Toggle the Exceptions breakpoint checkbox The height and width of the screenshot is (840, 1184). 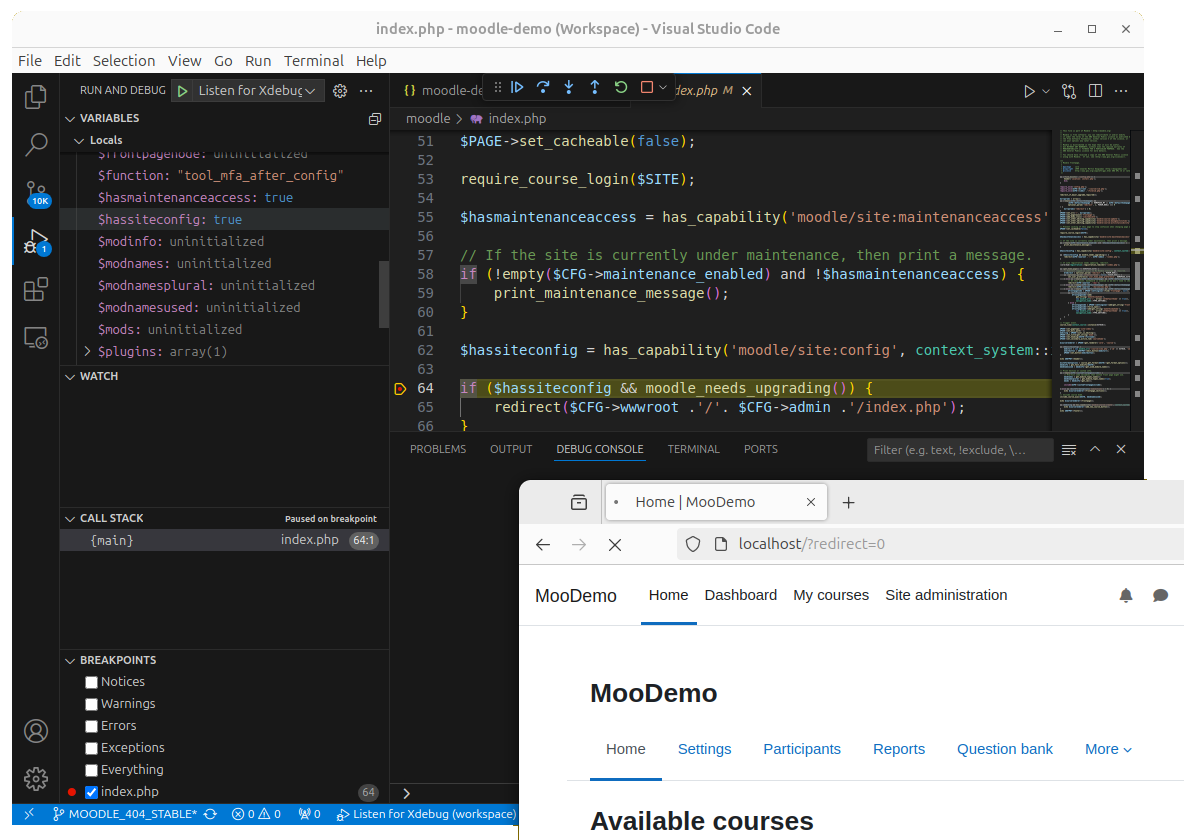[91, 748]
